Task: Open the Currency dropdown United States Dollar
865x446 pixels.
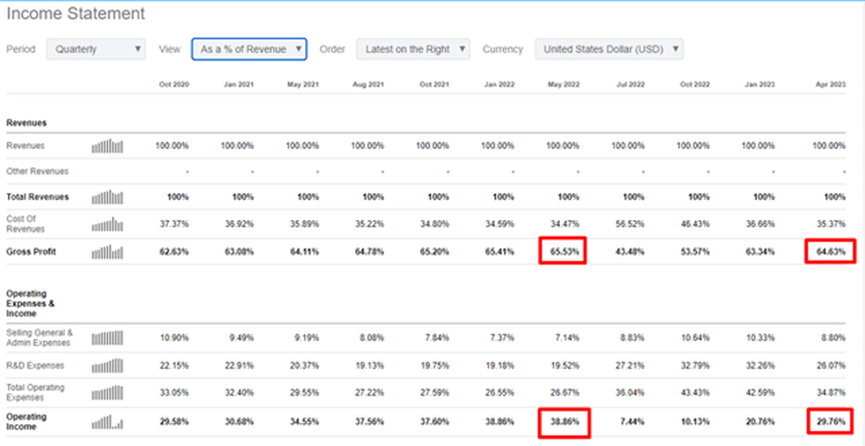Action: click(609, 49)
